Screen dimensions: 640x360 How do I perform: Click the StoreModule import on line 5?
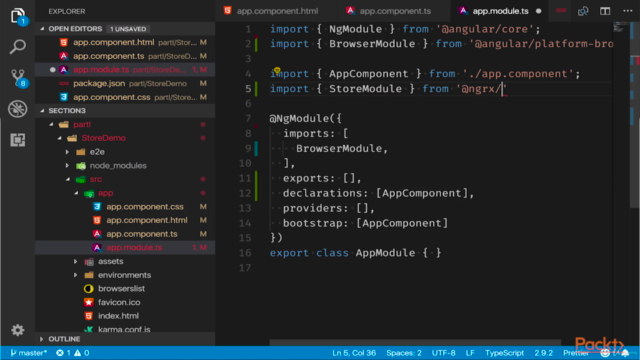coord(365,89)
